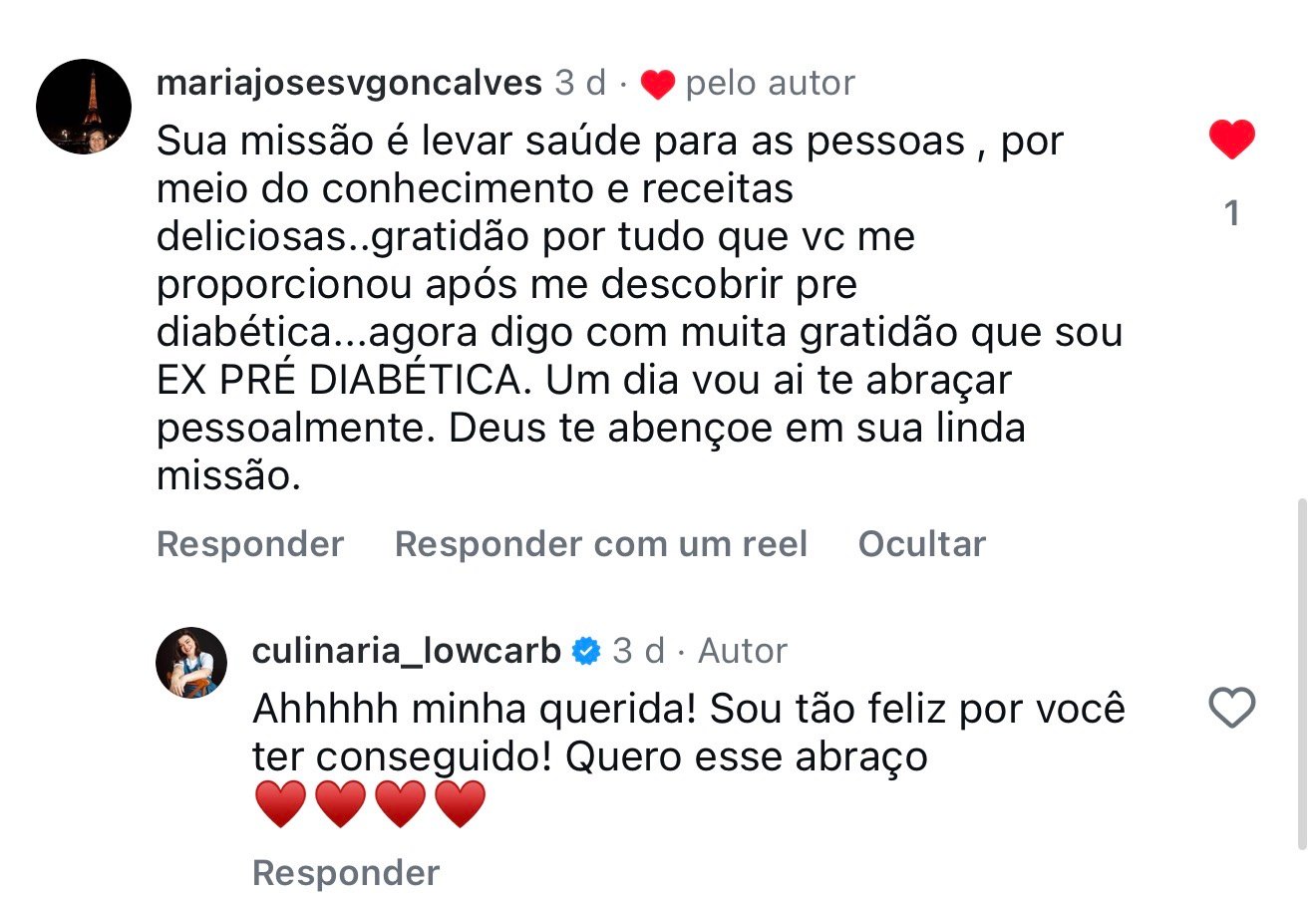Screen dimensions: 1316x897
Task: Click the small red heart beside 'pelo autor'
Action: point(657,85)
